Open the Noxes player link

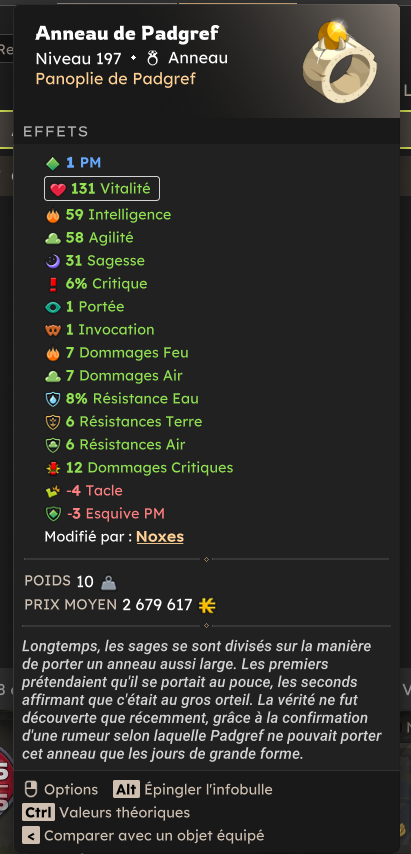(x=160, y=537)
